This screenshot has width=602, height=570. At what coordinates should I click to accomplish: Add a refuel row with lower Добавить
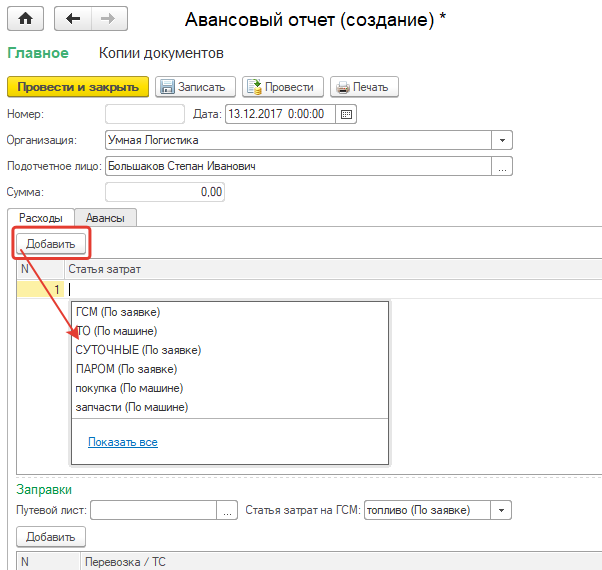pos(51,537)
